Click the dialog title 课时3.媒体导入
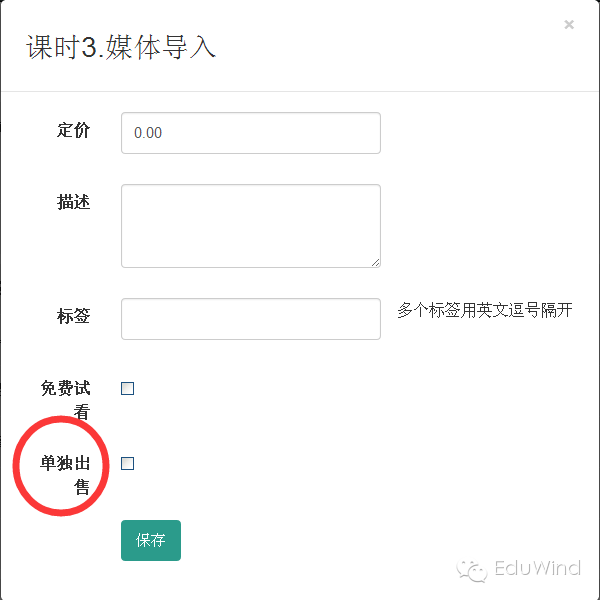The width and height of the screenshot is (600, 600). pos(121,47)
